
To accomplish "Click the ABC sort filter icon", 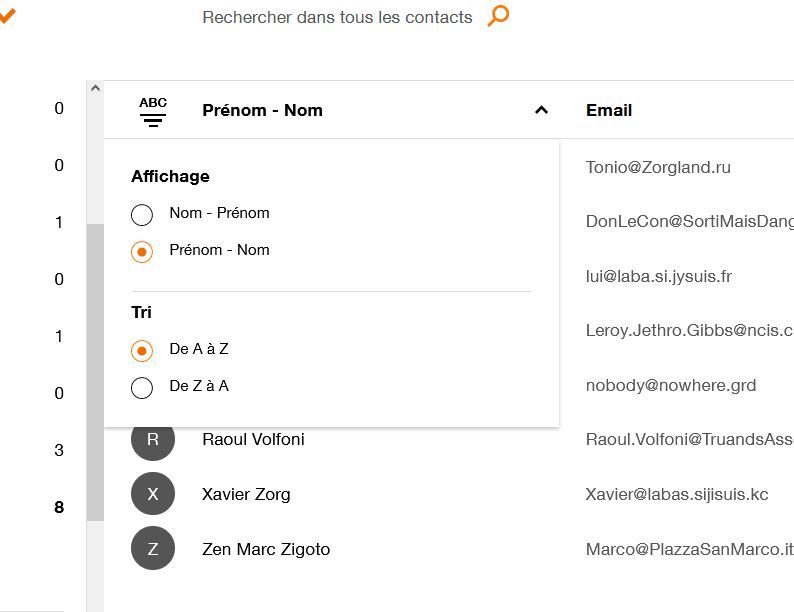I will pos(153,111).
